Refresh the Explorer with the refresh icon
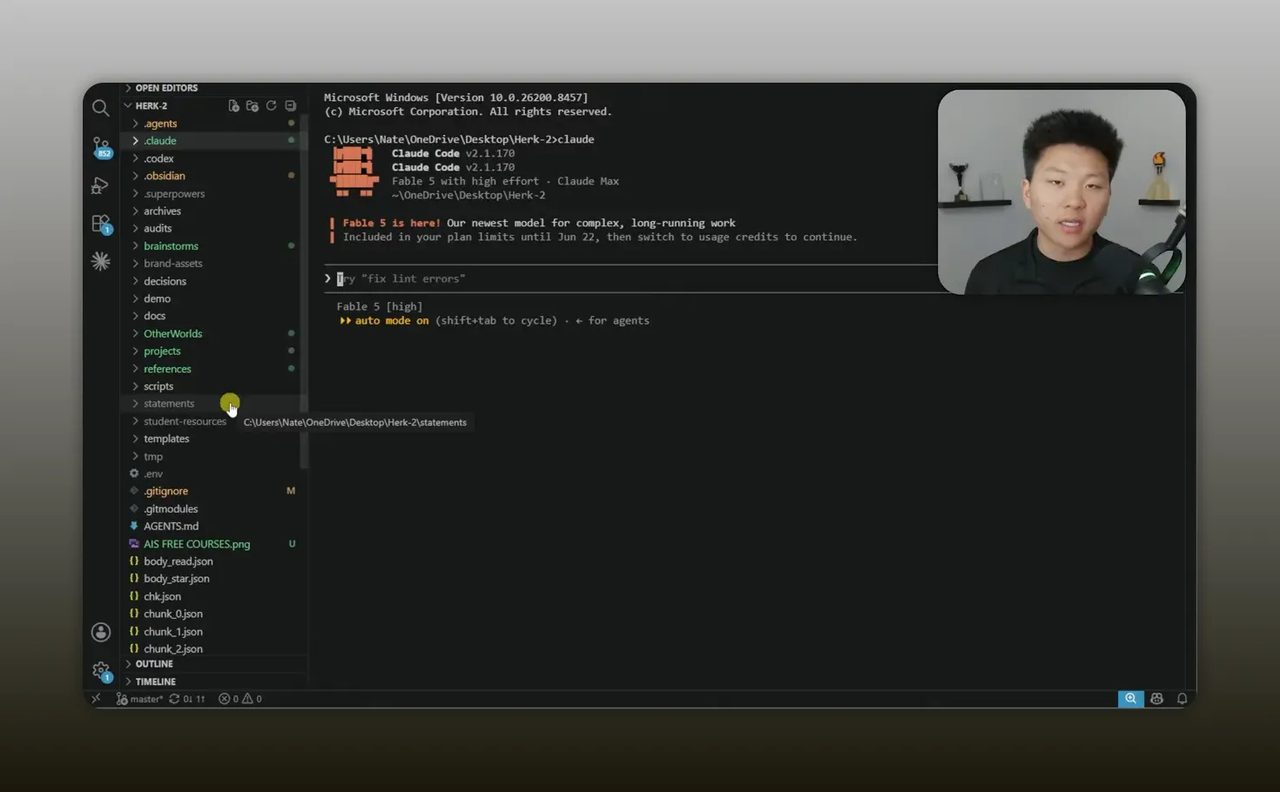Viewport: 1280px width, 792px height. (271, 105)
